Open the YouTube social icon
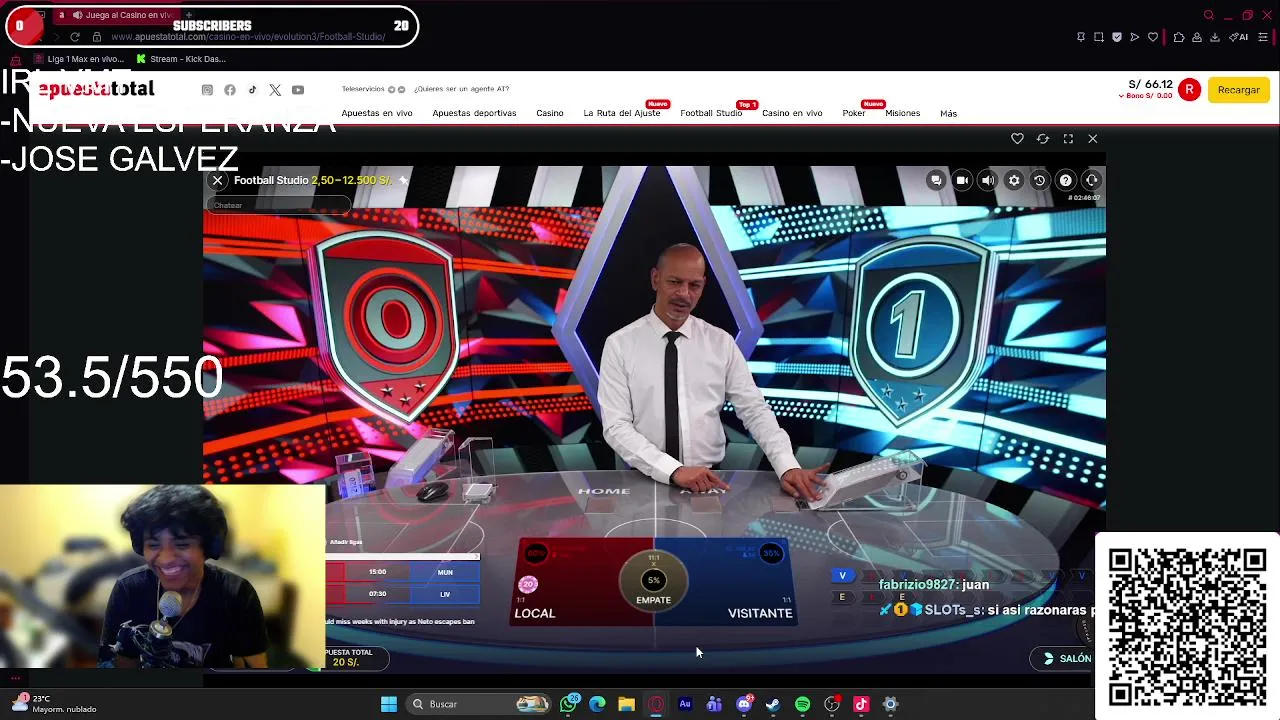The width and height of the screenshot is (1280, 720). coord(298,90)
